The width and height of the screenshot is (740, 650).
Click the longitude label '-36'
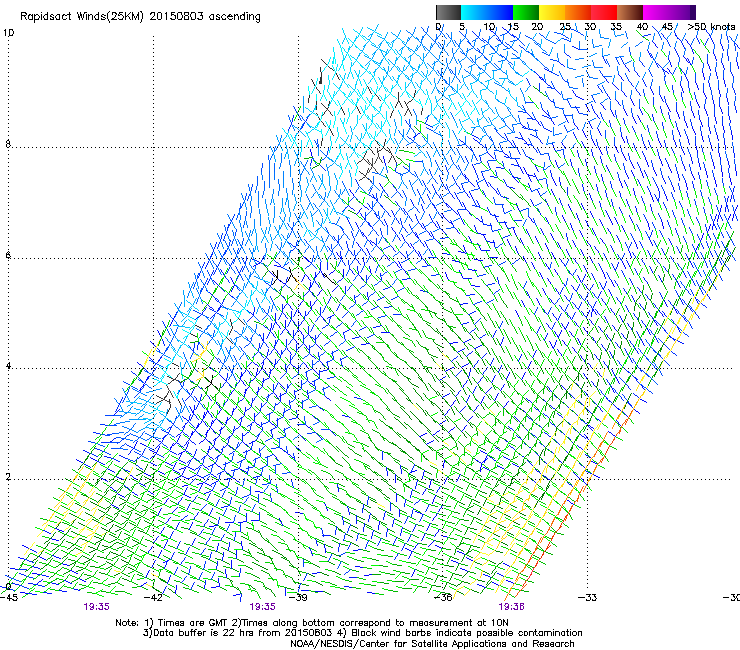(x=442, y=597)
